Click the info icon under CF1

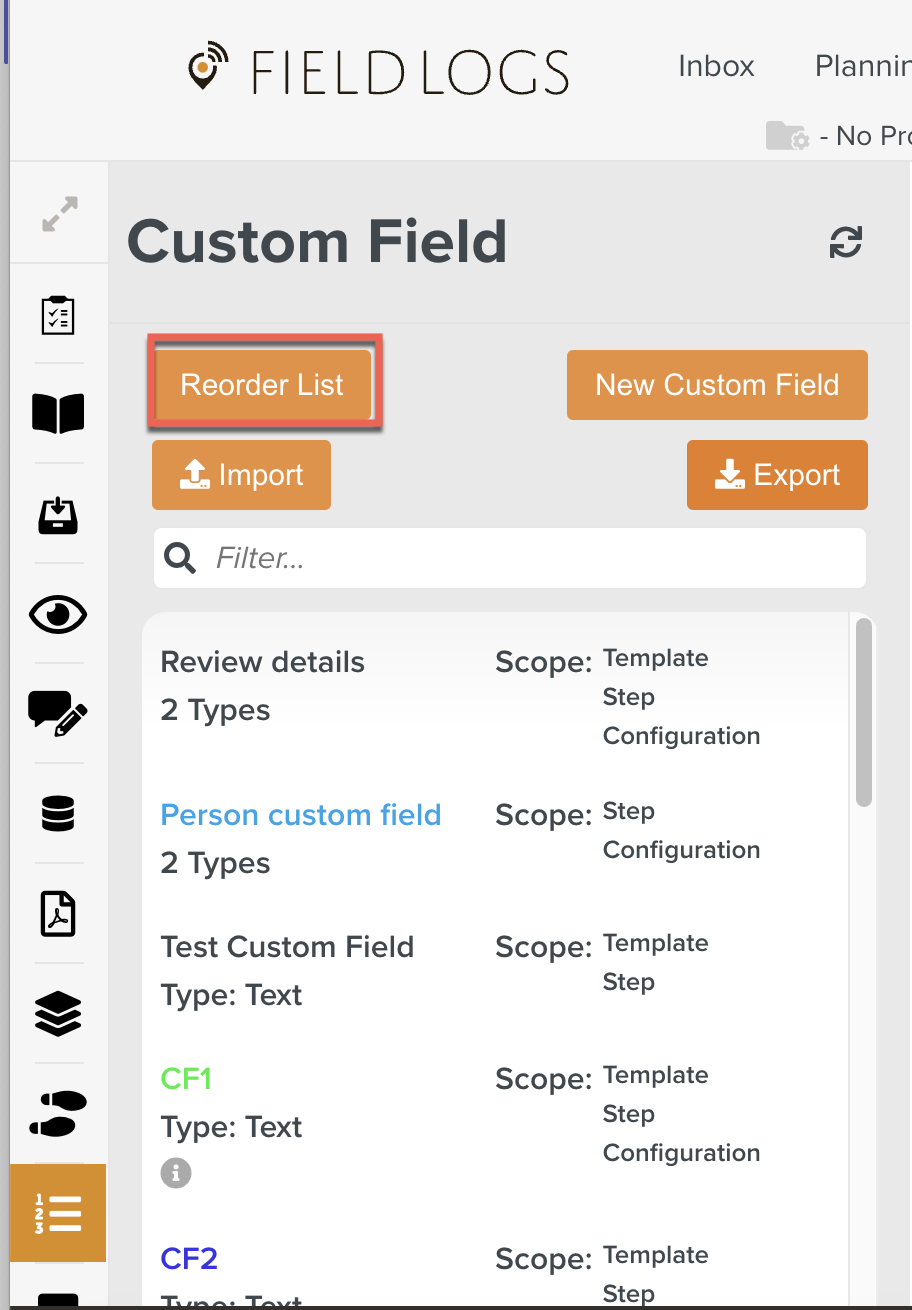click(176, 1174)
